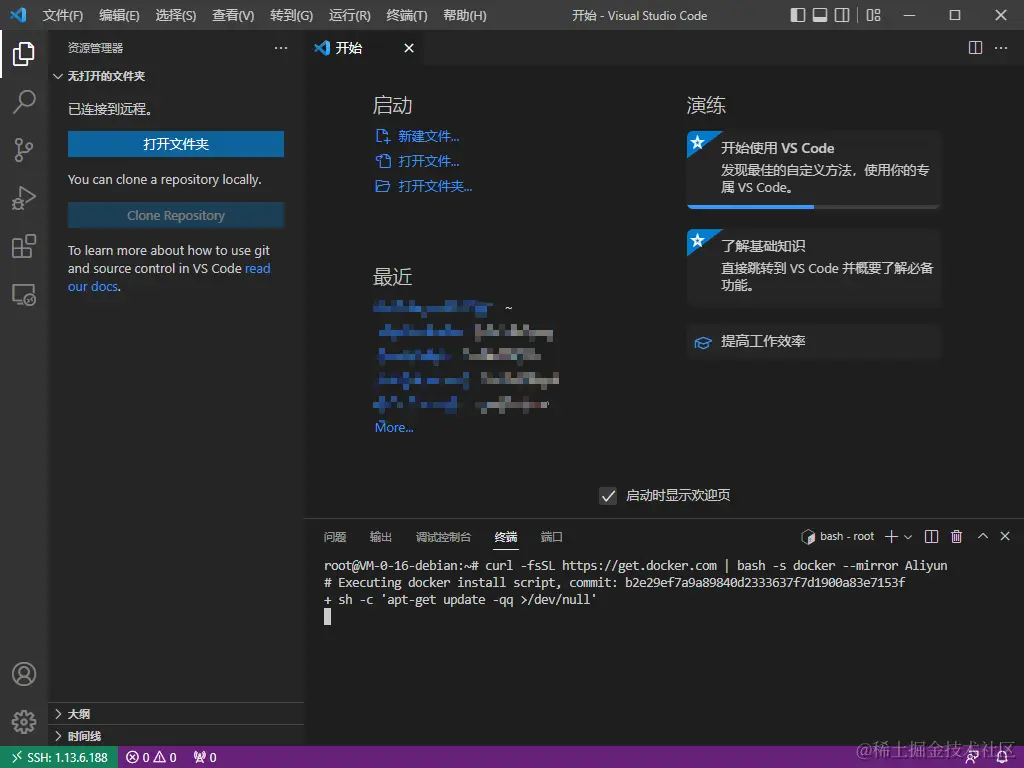Switch to 问题 panel tab
1024x768 pixels.
click(x=334, y=537)
